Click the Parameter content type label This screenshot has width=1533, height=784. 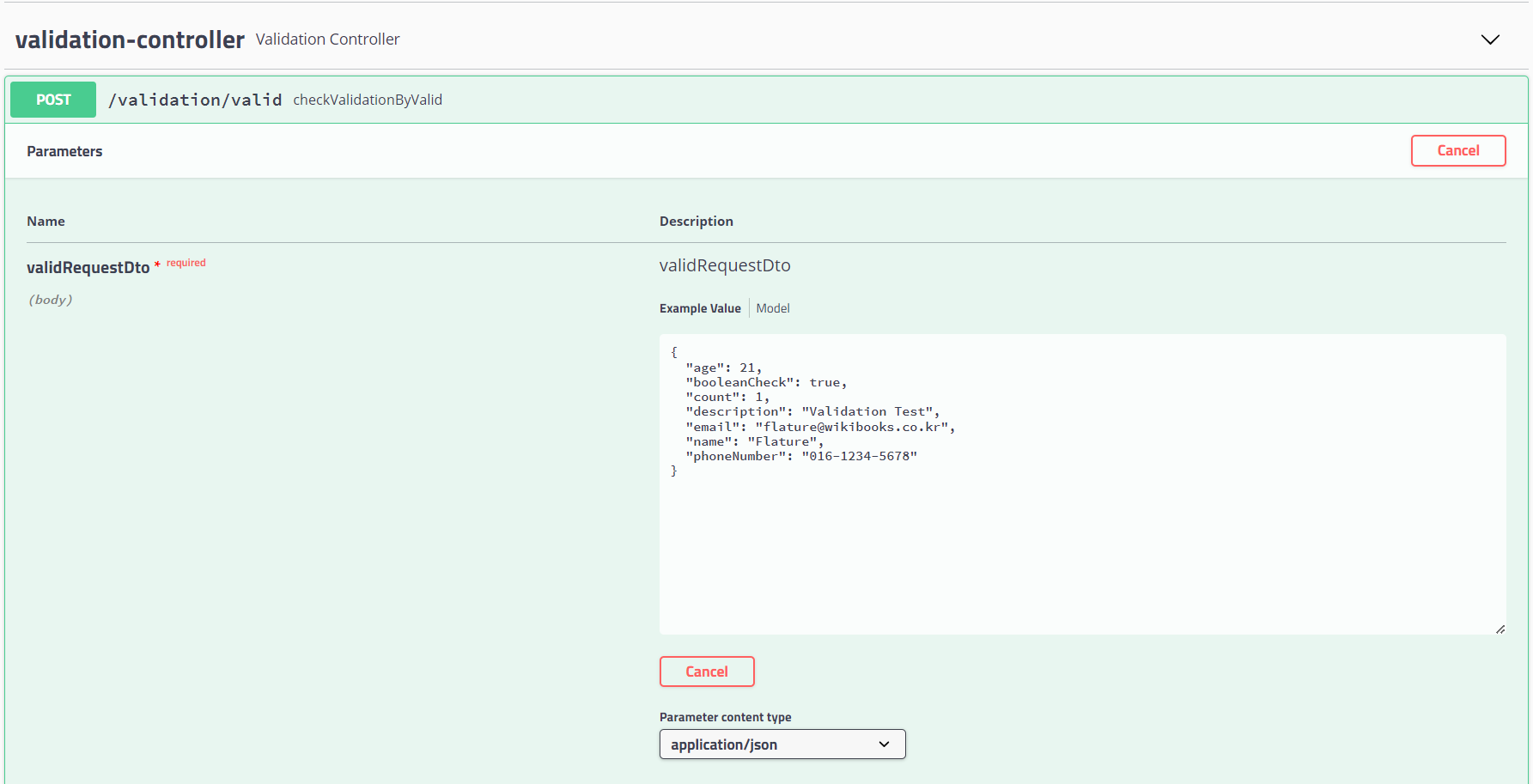(726, 717)
